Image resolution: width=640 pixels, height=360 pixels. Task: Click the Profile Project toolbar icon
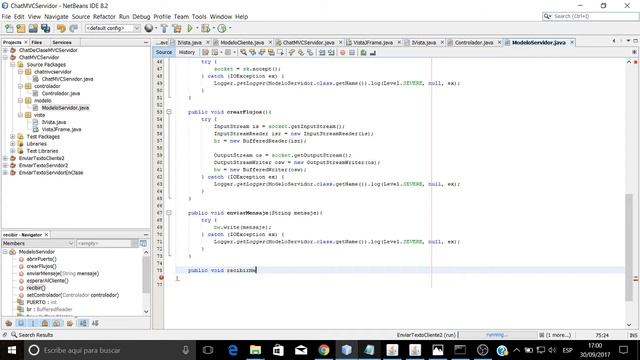click(222, 28)
